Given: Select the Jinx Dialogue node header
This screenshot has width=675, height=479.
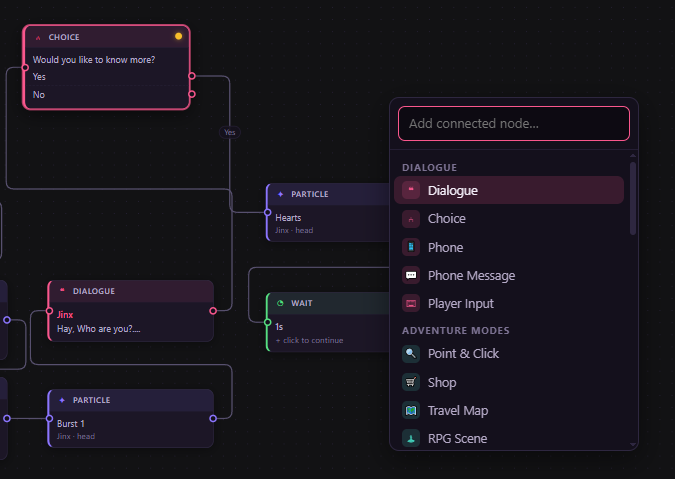Looking at the screenshot, I should tap(131, 291).
